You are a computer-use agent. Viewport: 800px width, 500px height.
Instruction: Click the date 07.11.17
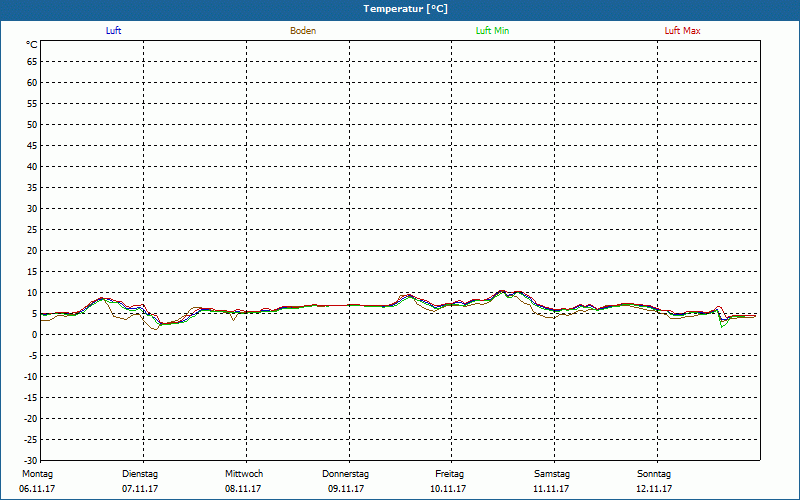pos(140,489)
